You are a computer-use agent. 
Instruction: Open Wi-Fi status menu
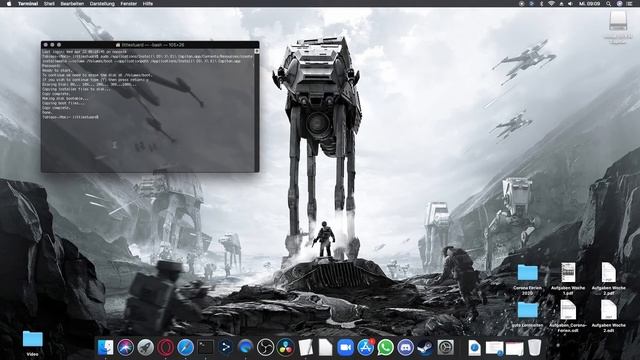(x=551, y=4)
